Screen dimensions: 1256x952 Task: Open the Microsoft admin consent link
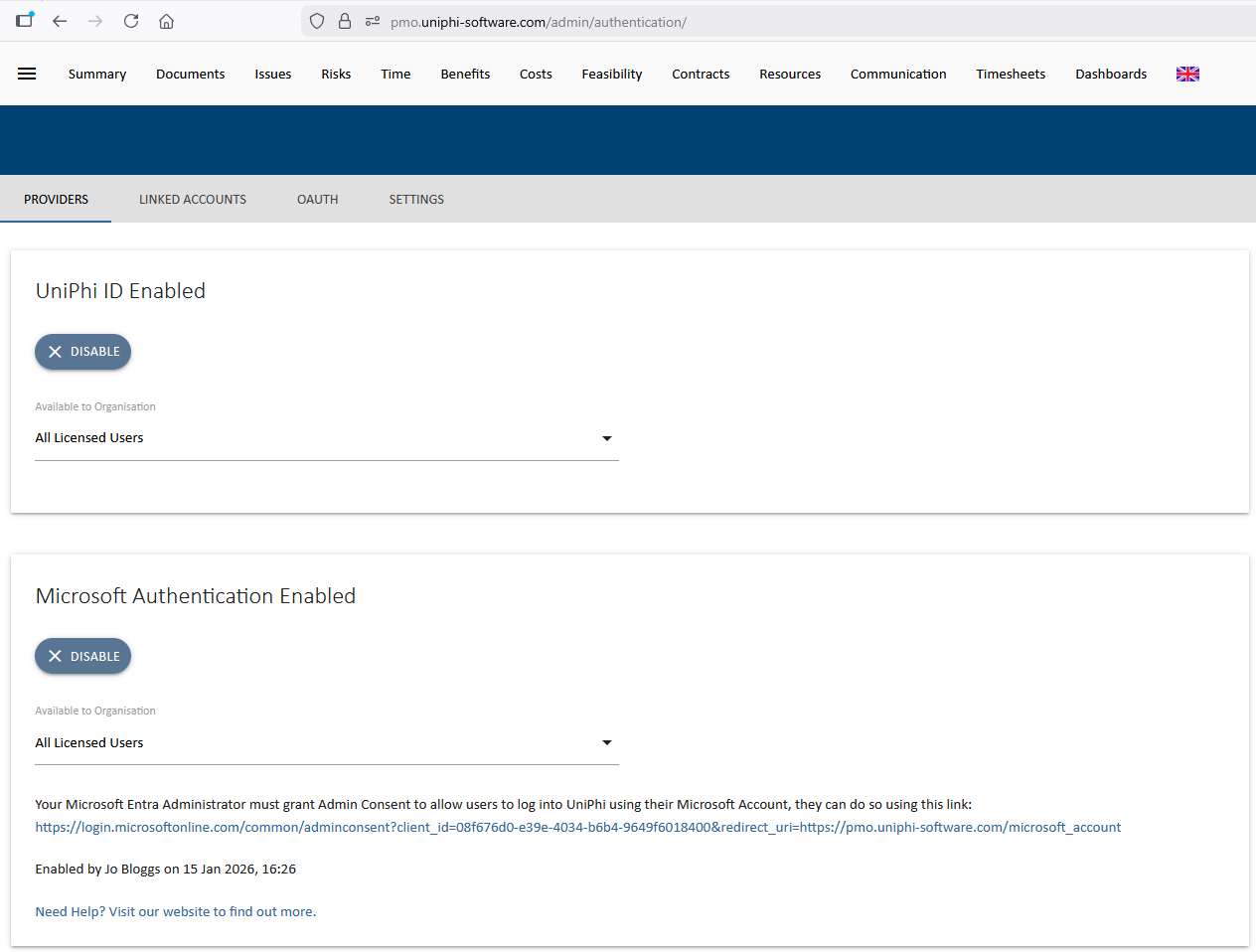pyautogui.click(x=577, y=827)
